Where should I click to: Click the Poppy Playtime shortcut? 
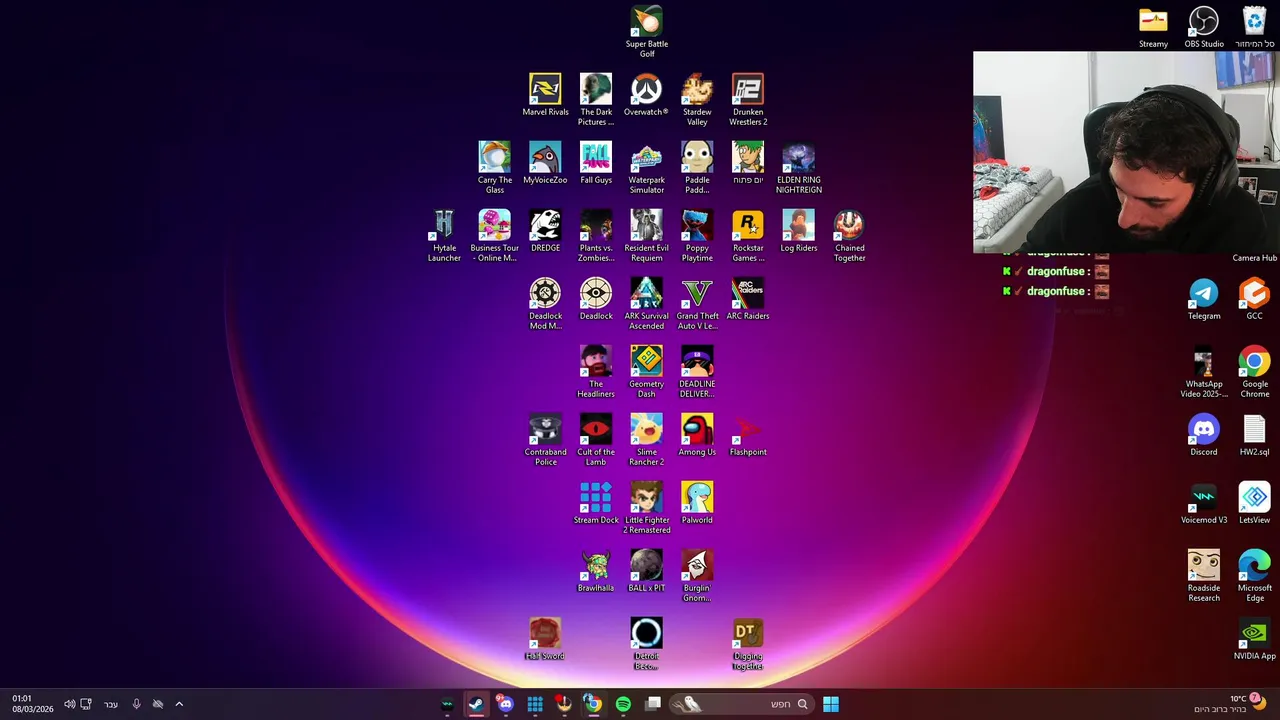(x=697, y=235)
